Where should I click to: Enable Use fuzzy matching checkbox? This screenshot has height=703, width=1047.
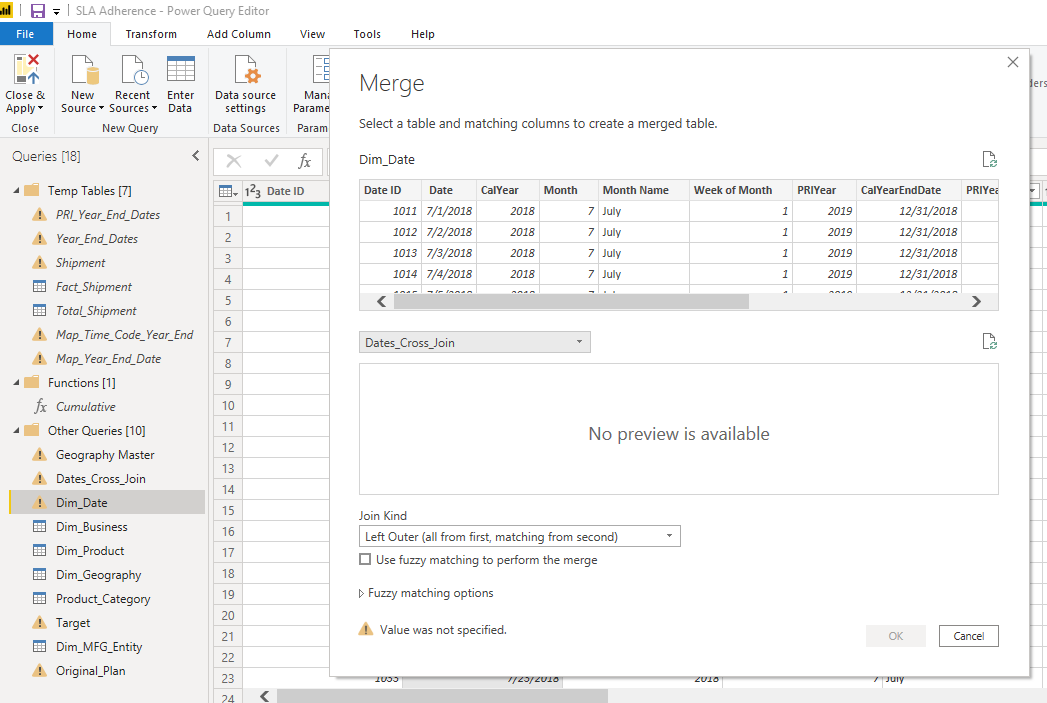(365, 559)
